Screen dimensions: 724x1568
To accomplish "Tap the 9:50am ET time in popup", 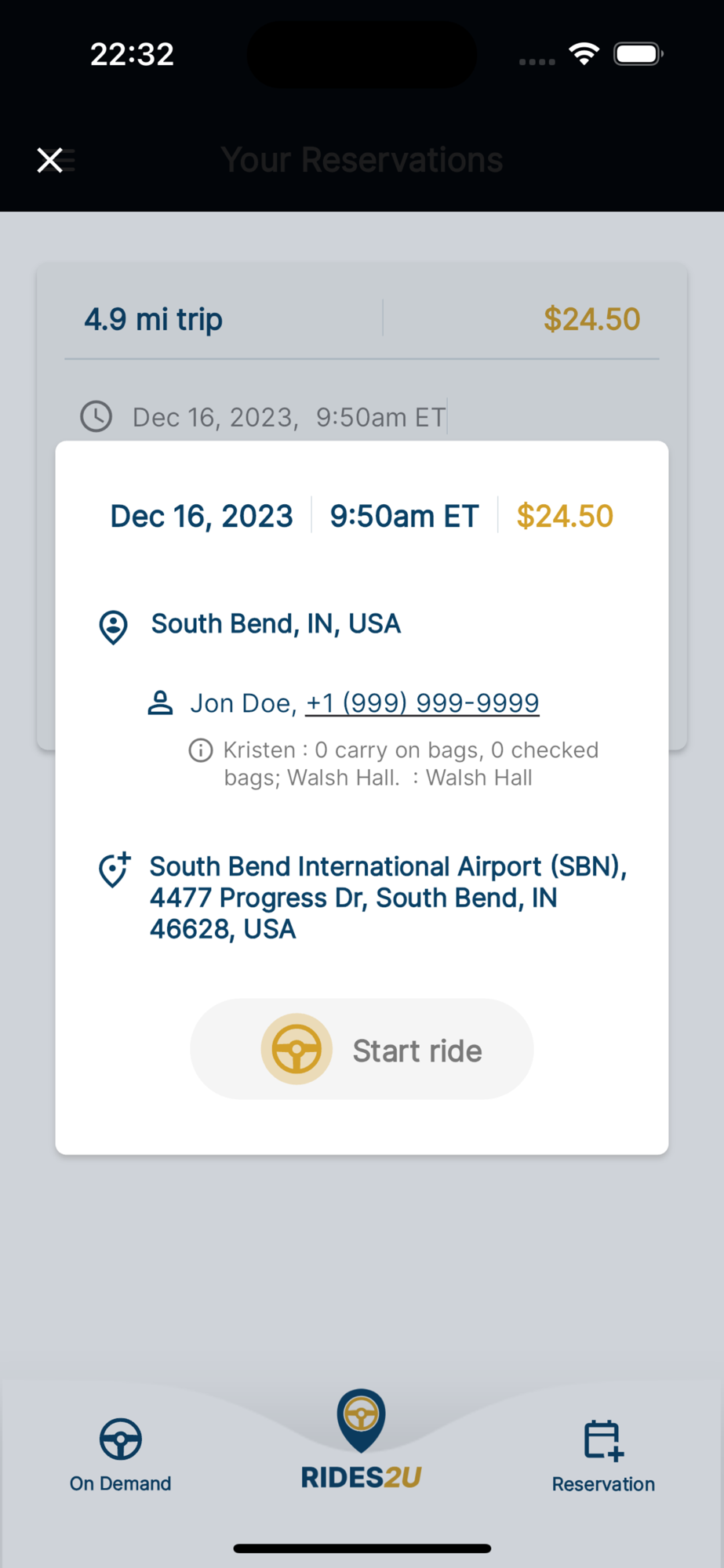I will click(404, 516).
